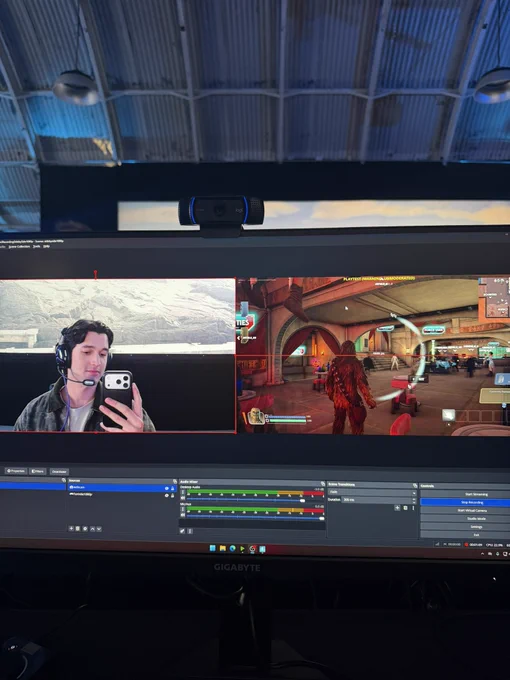This screenshot has height=680, width=510.
Task: Pop out the Sources dock
Action: (175, 481)
